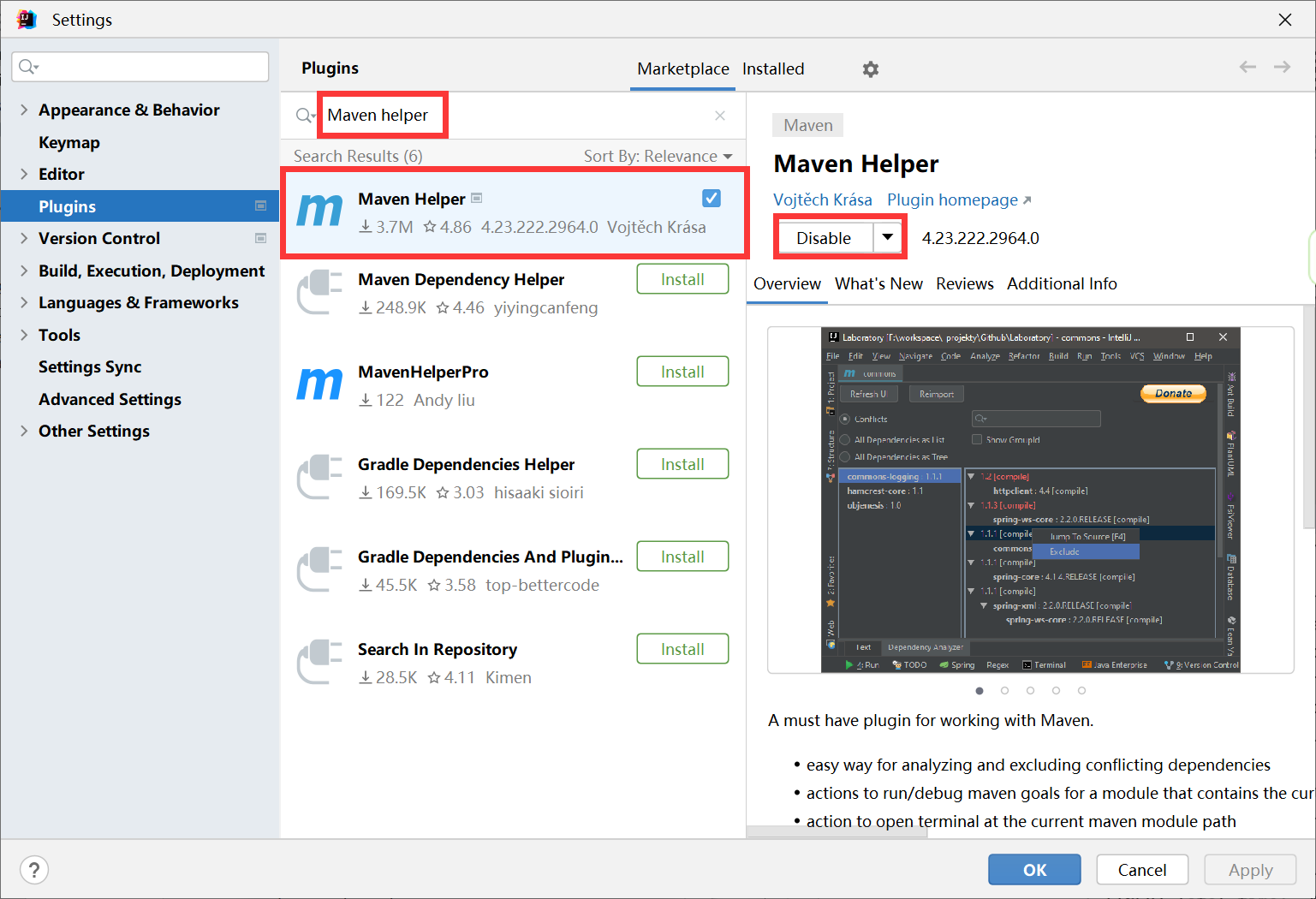Expand Languages & Frameworks node
The height and width of the screenshot is (899, 1316).
24,302
